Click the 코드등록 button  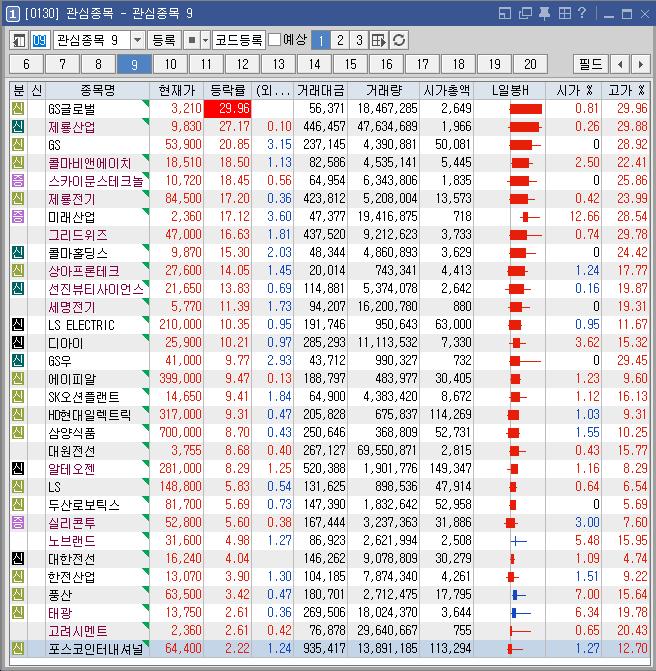coord(238,40)
